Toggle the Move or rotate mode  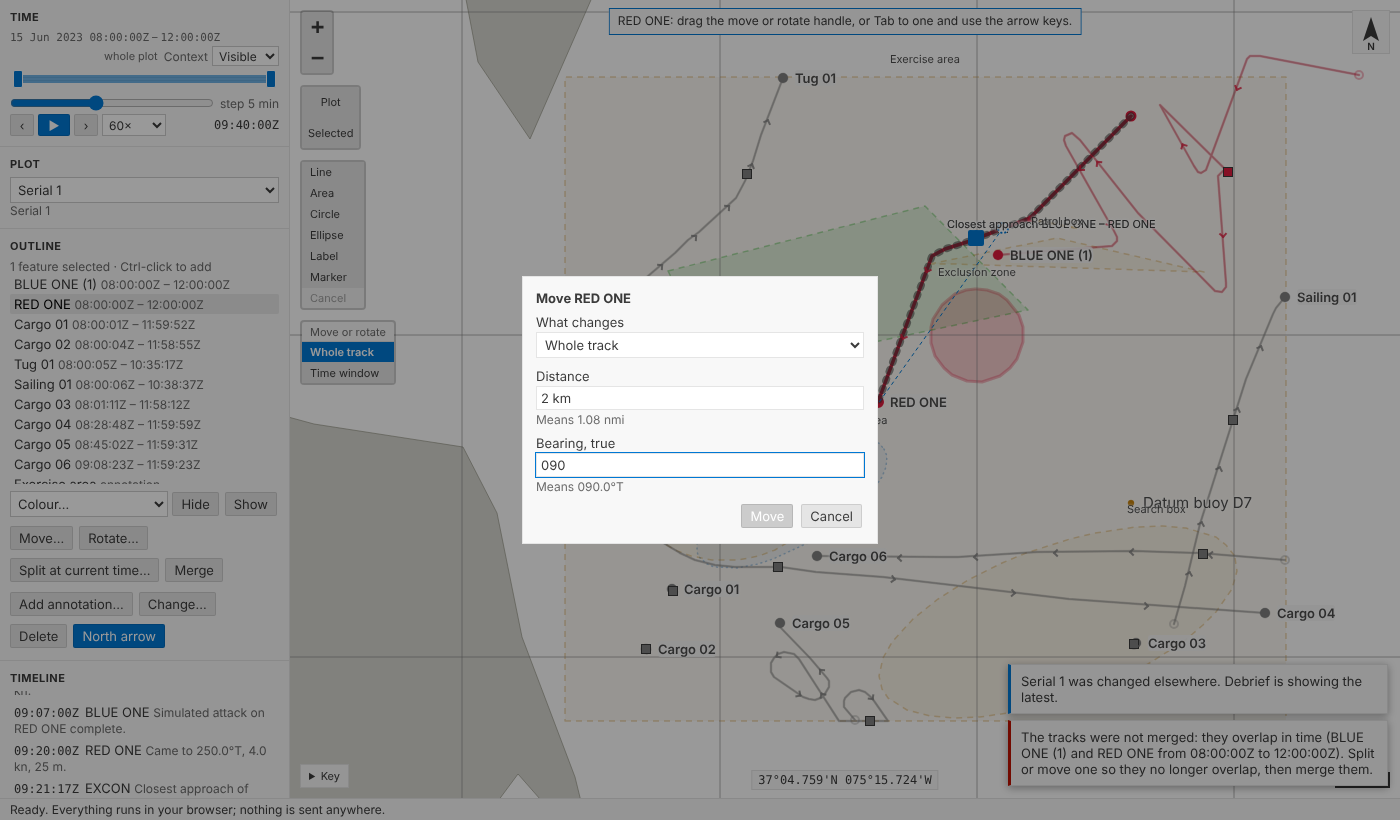pyautogui.click(x=348, y=332)
